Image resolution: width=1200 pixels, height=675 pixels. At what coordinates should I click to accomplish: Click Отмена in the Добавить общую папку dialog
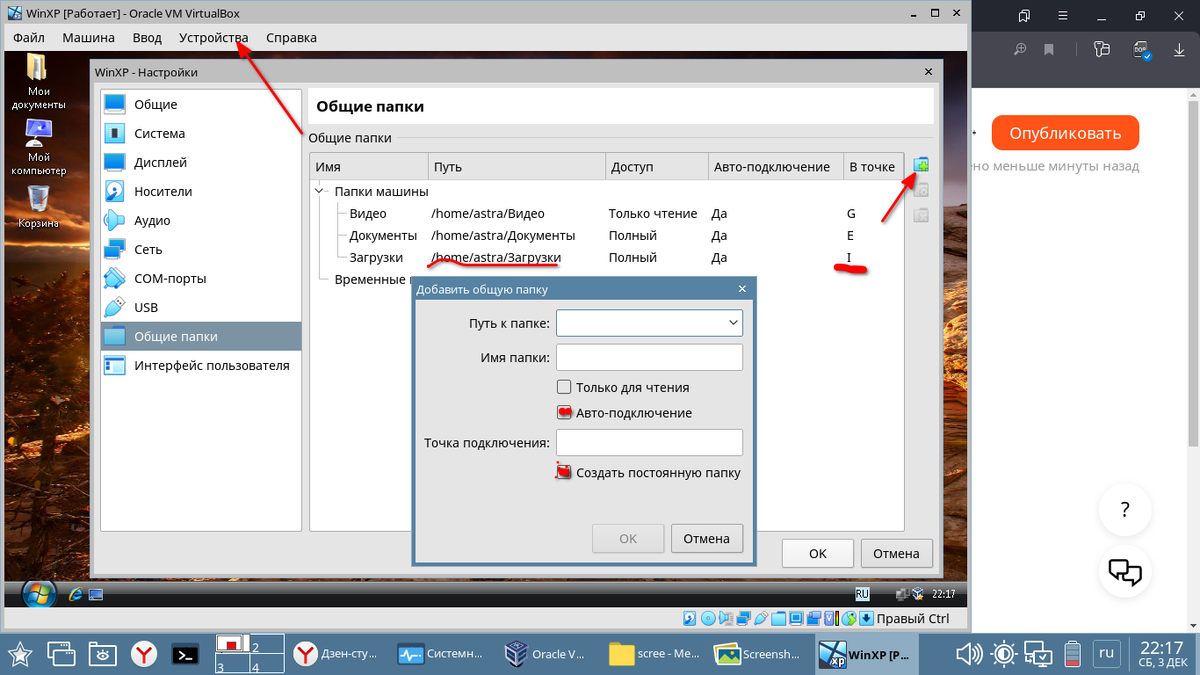point(707,538)
